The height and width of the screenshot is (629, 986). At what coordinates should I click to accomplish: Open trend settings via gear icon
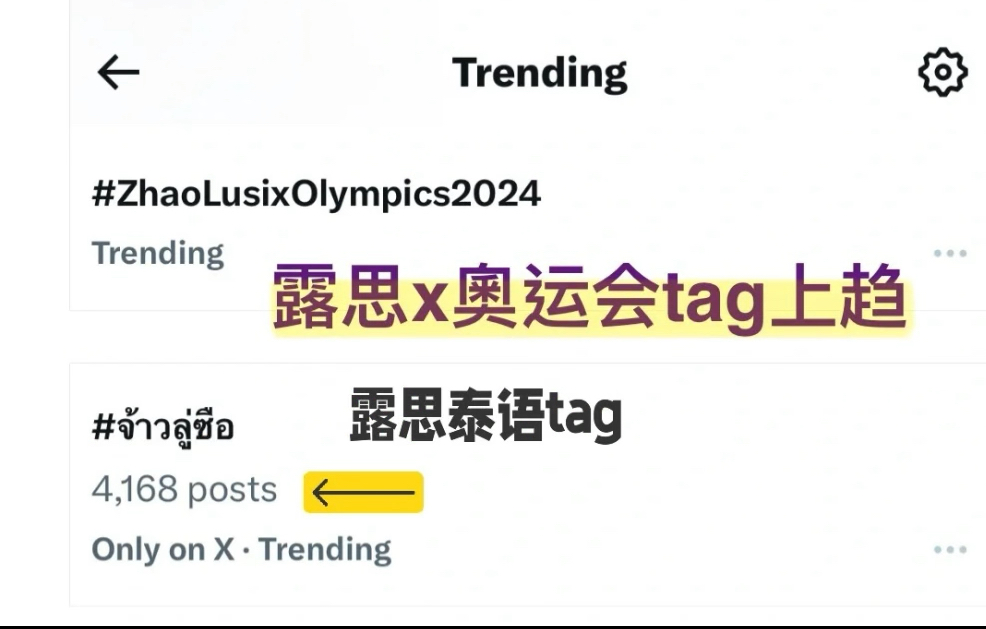pos(942,73)
